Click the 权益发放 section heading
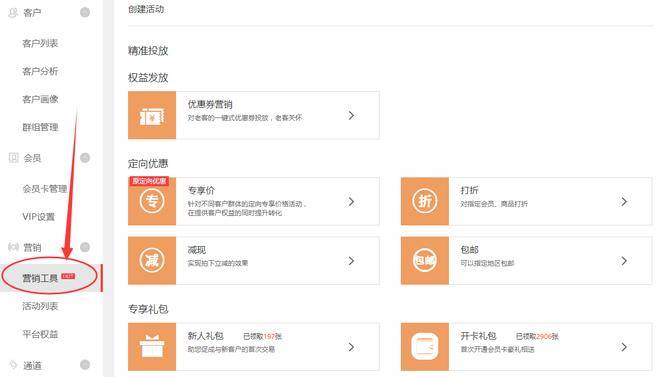658x377 pixels. 148,78
